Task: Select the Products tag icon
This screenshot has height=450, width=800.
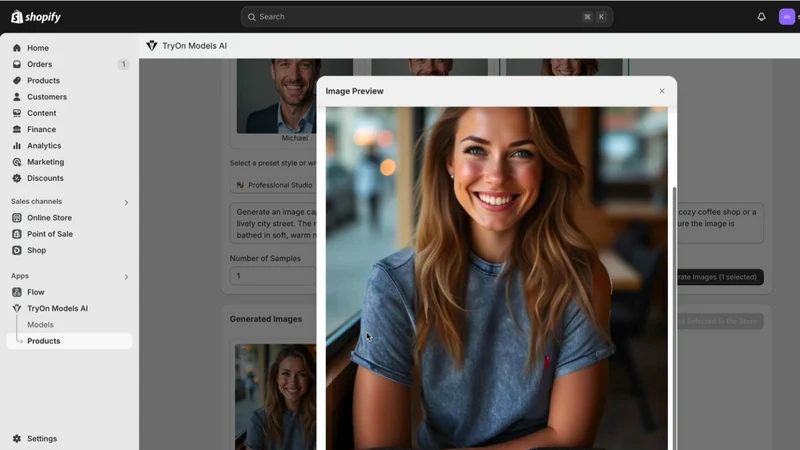Action: (x=17, y=81)
